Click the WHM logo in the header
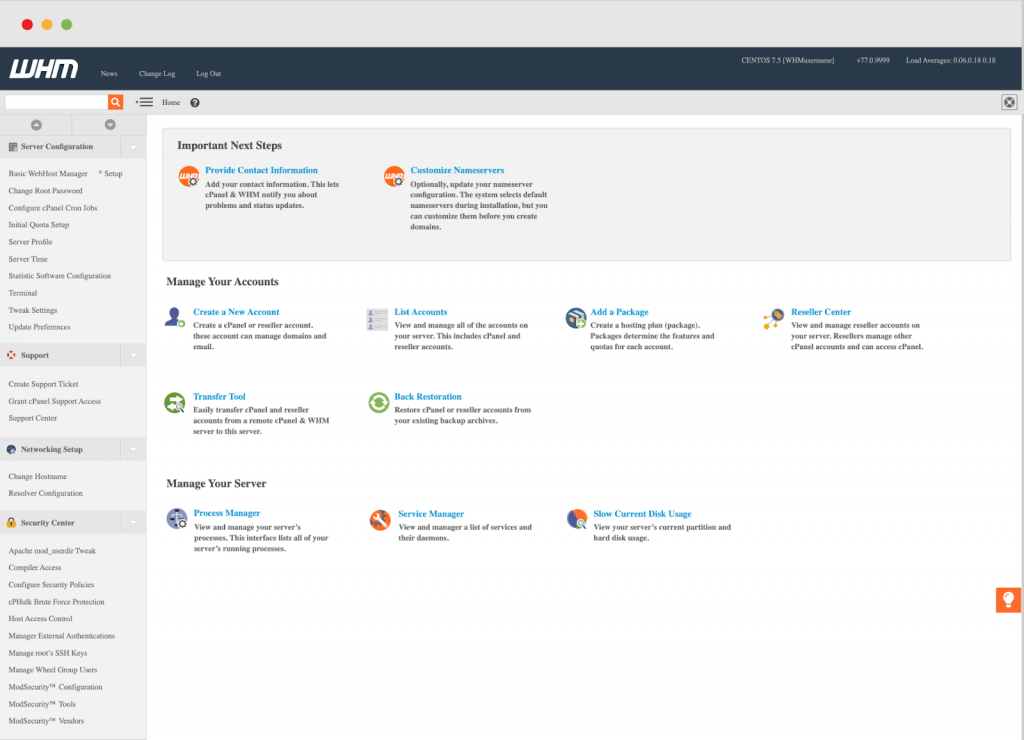1024x740 pixels. (40, 69)
